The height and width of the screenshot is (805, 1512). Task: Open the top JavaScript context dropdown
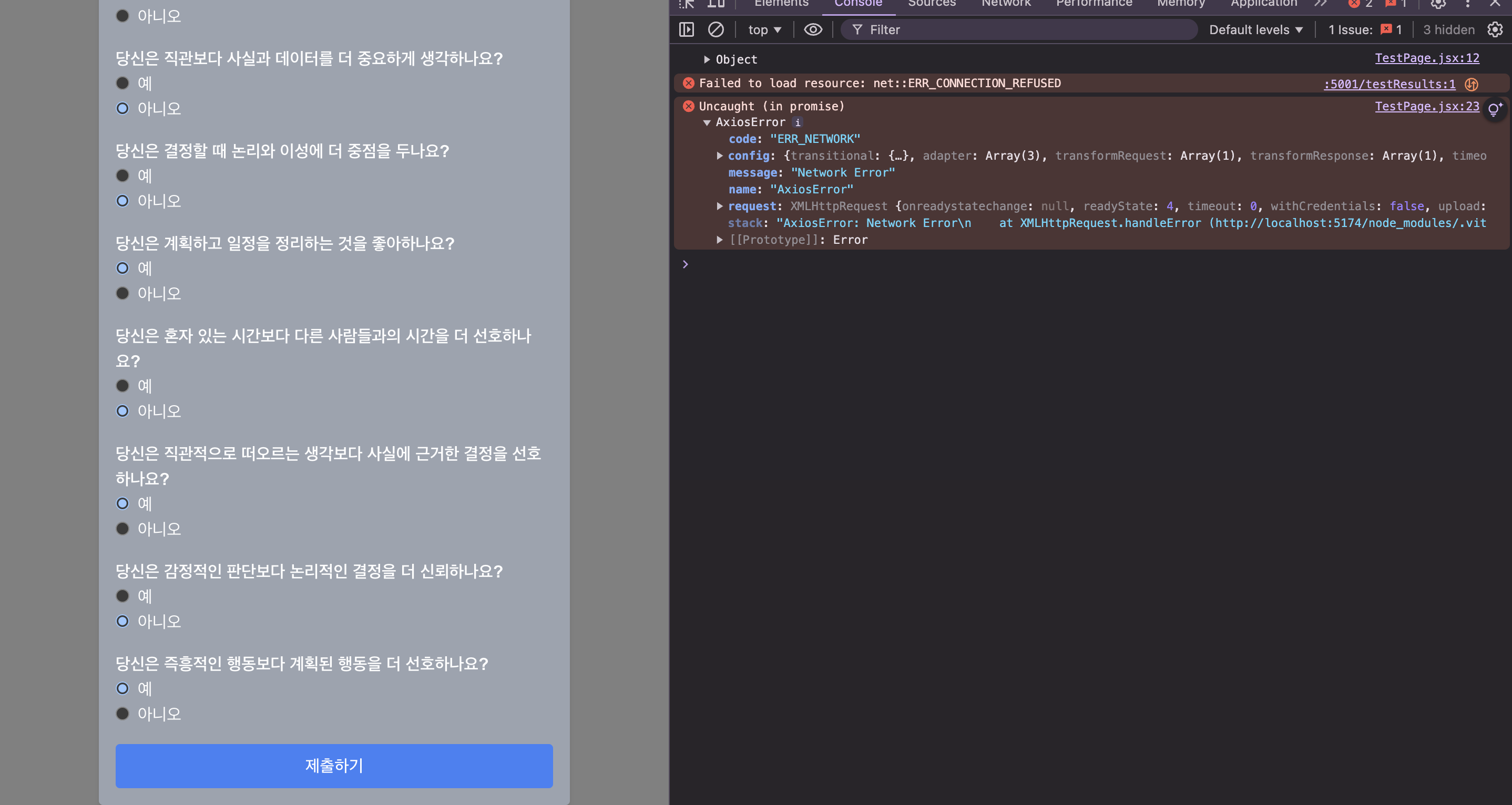(x=764, y=29)
